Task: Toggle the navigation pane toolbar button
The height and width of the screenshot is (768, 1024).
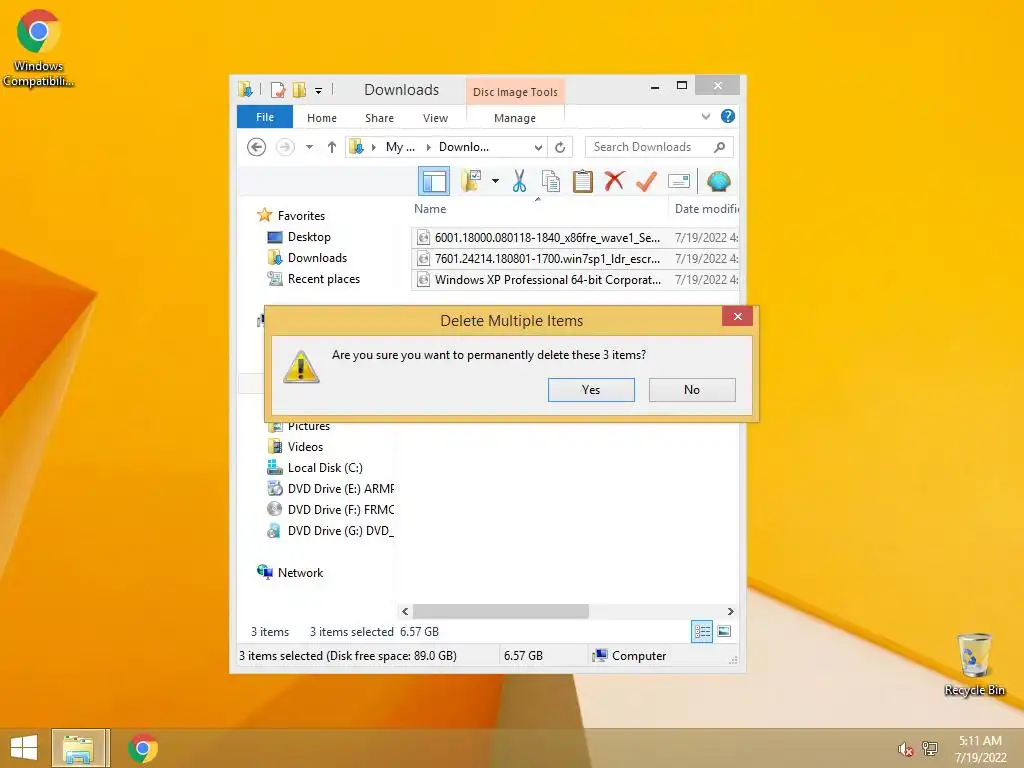Action: pos(434,181)
